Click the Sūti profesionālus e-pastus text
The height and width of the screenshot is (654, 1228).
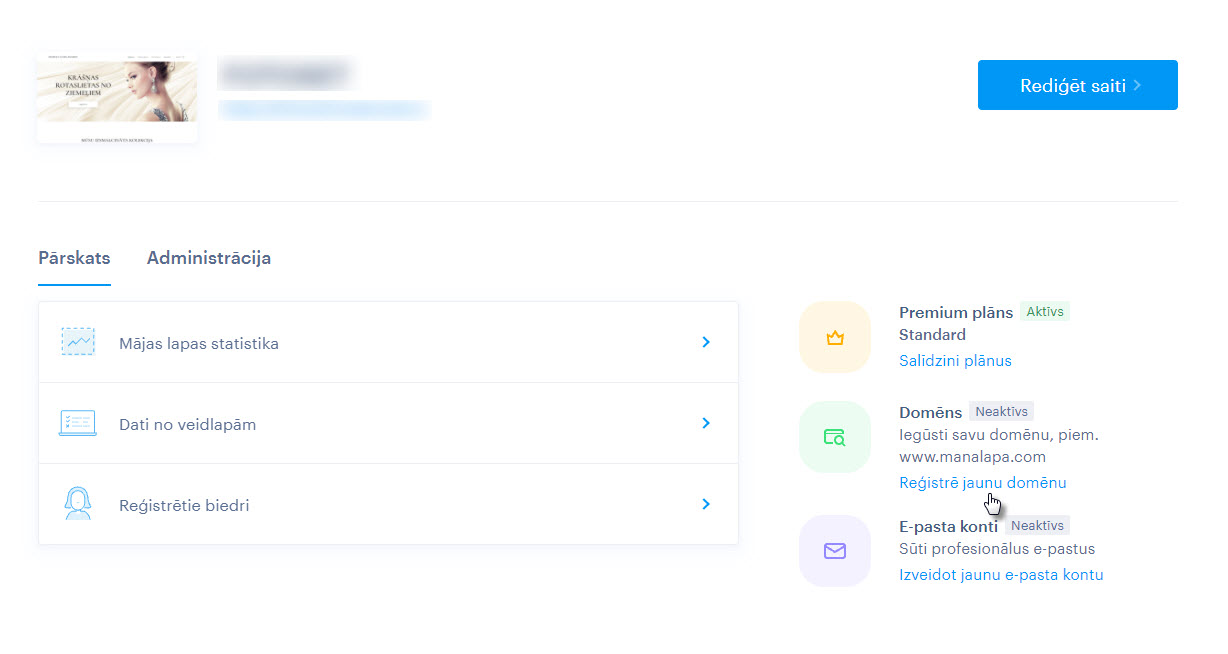point(997,548)
